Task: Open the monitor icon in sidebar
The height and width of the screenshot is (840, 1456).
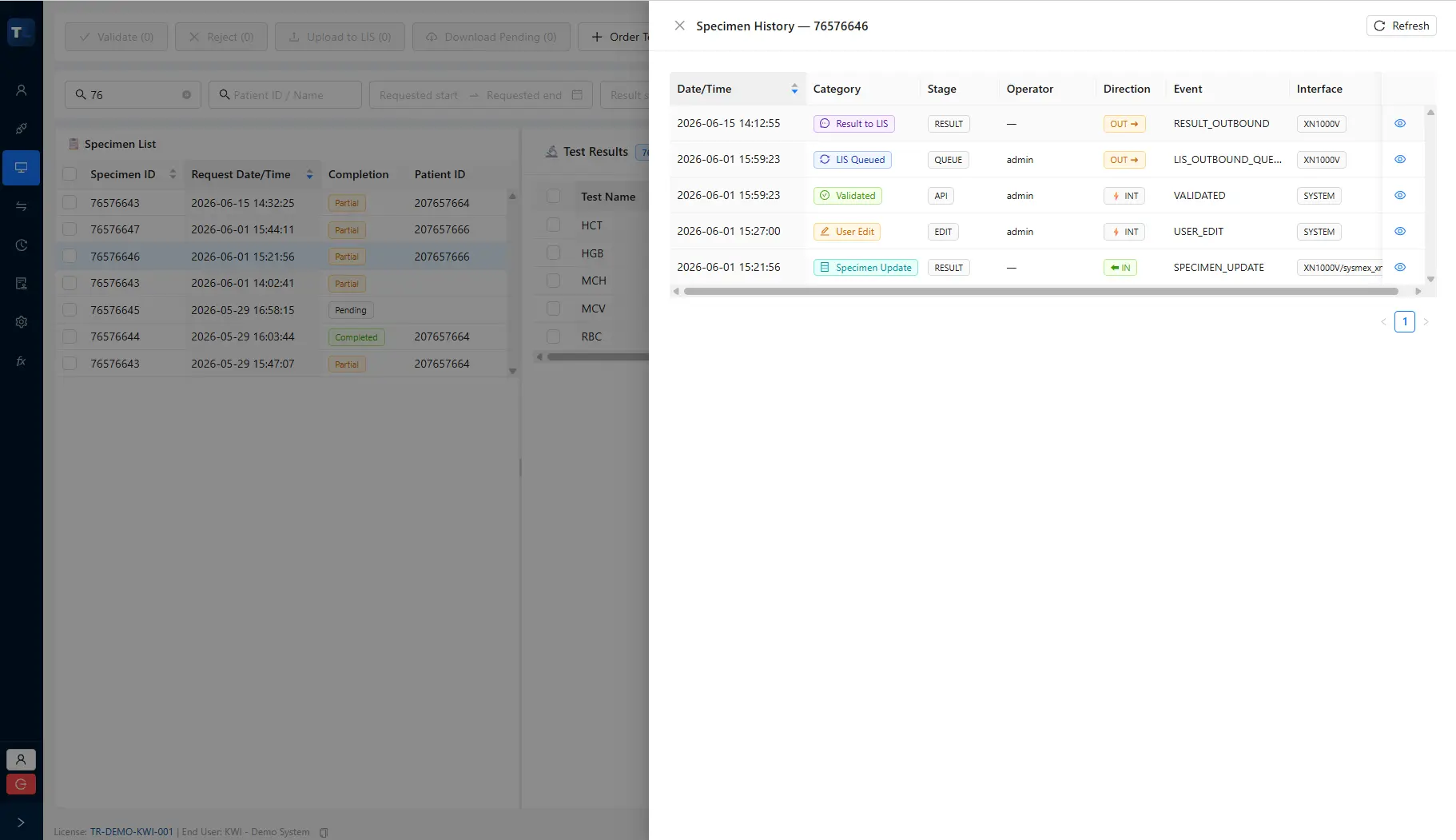Action: pos(21,168)
